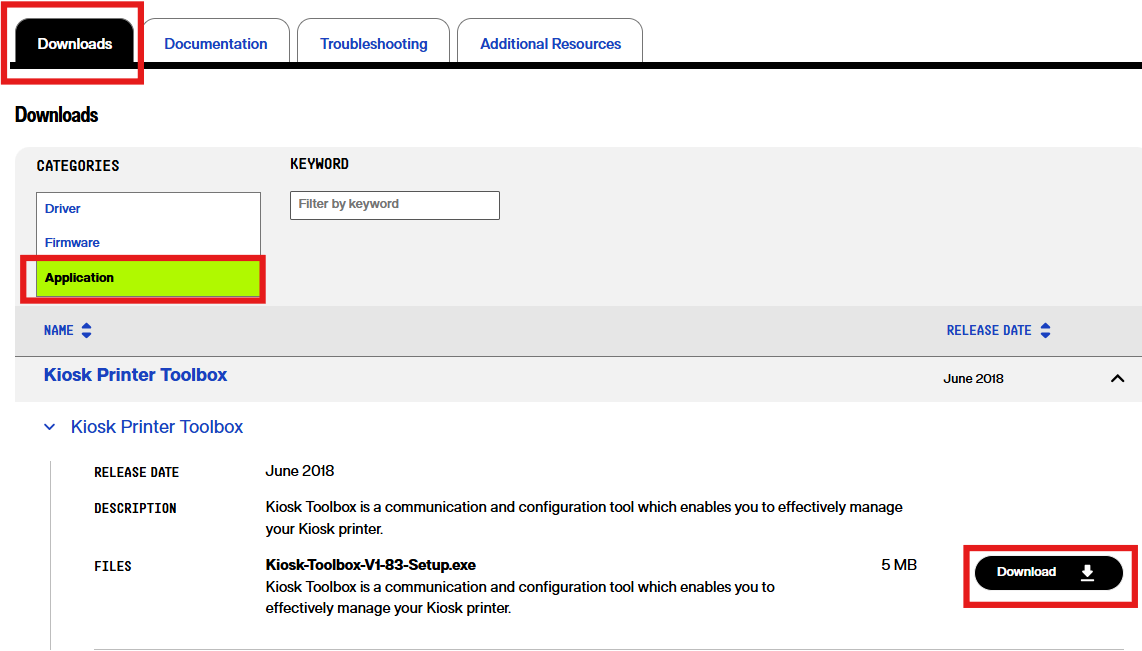The width and height of the screenshot is (1142, 651).
Task: Click the 5 MB file size
Action: (899, 565)
